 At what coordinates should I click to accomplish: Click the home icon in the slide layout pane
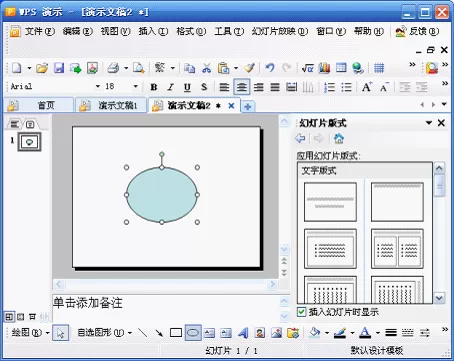(339, 138)
